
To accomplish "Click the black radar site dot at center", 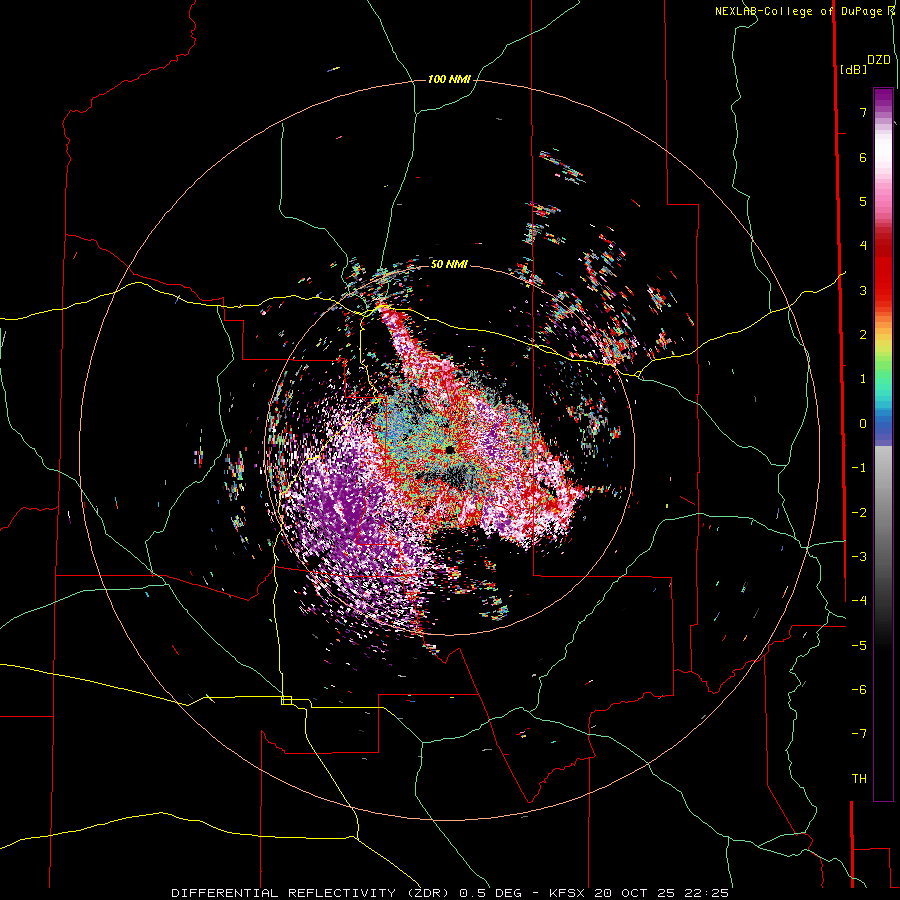I will (x=450, y=449).
